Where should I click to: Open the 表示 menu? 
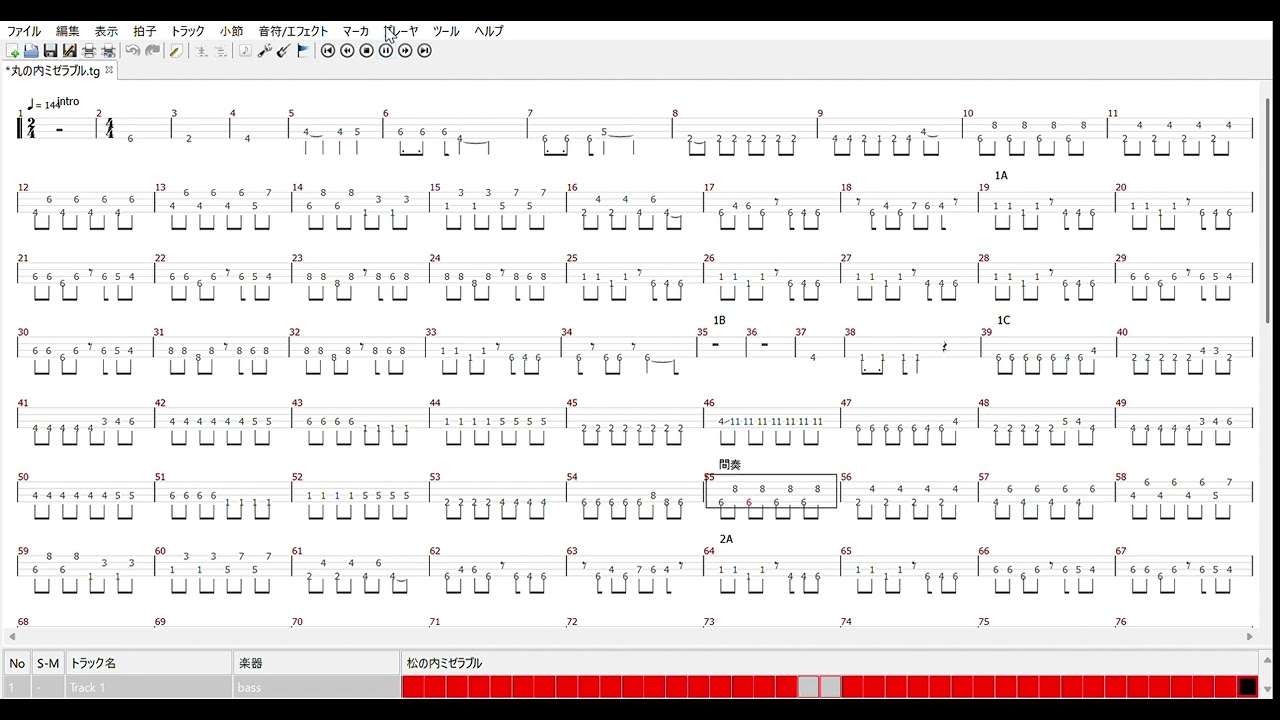tap(106, 31)
